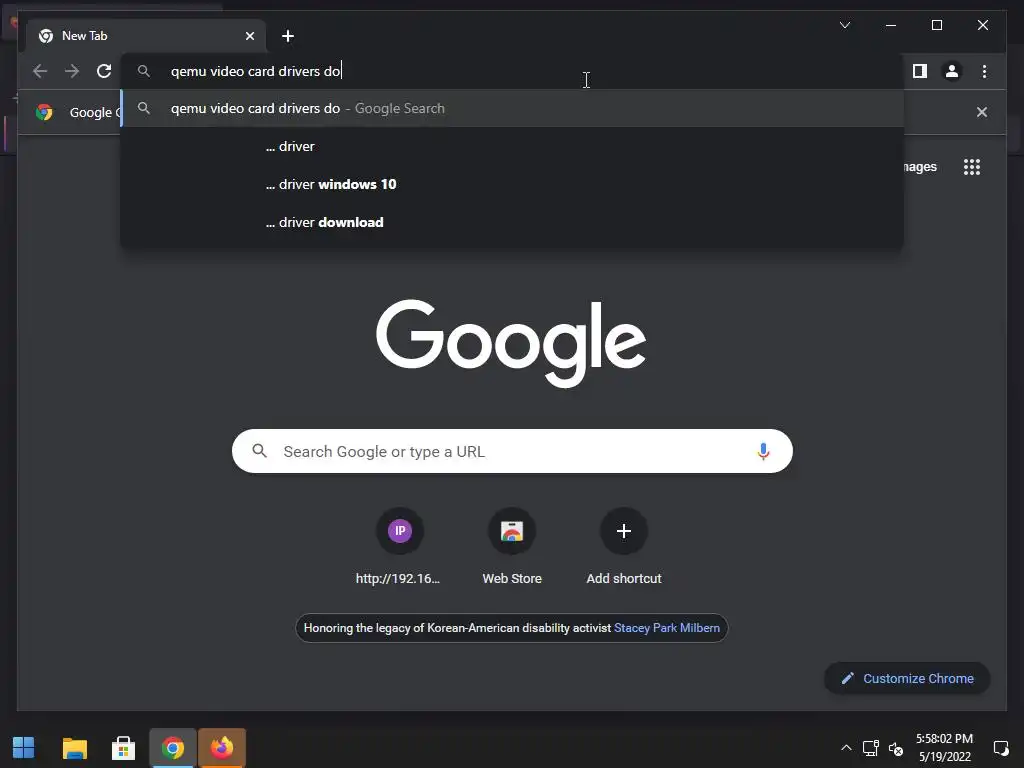This screenshot has width=1024, height=768.
Task: Choose 'qemu video card drivers do - Google Search' suggestion
Action: pyautogui.click(x=513, y=108)
